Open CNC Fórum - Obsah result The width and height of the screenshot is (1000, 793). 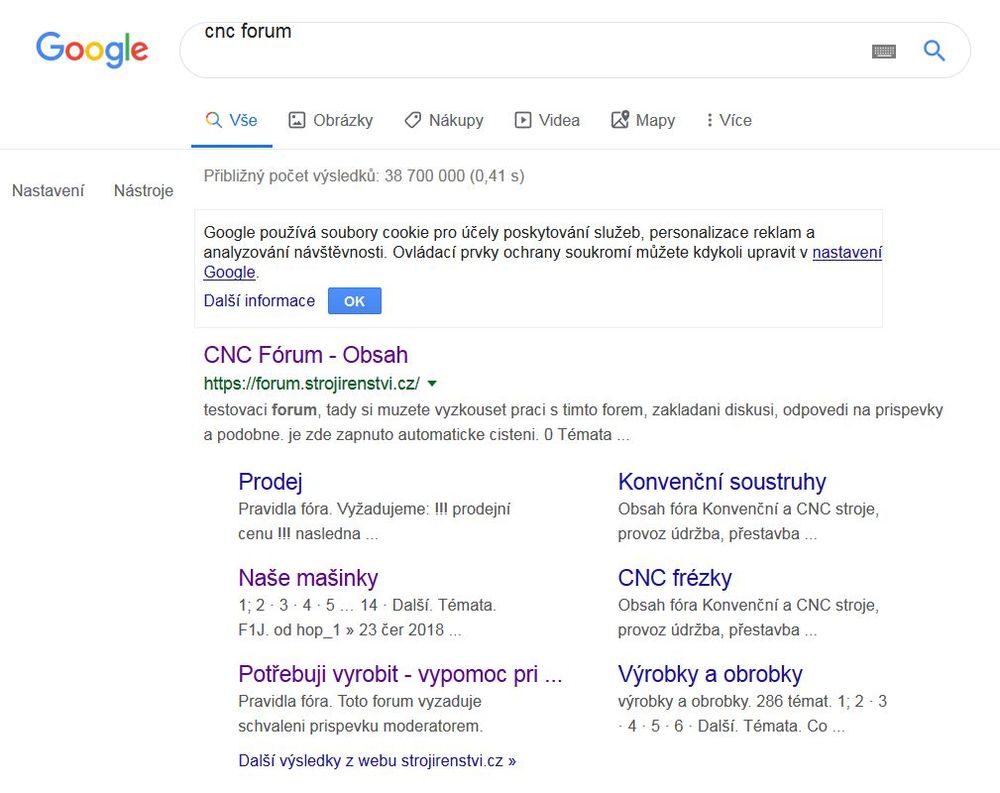(x=305, y=355)
